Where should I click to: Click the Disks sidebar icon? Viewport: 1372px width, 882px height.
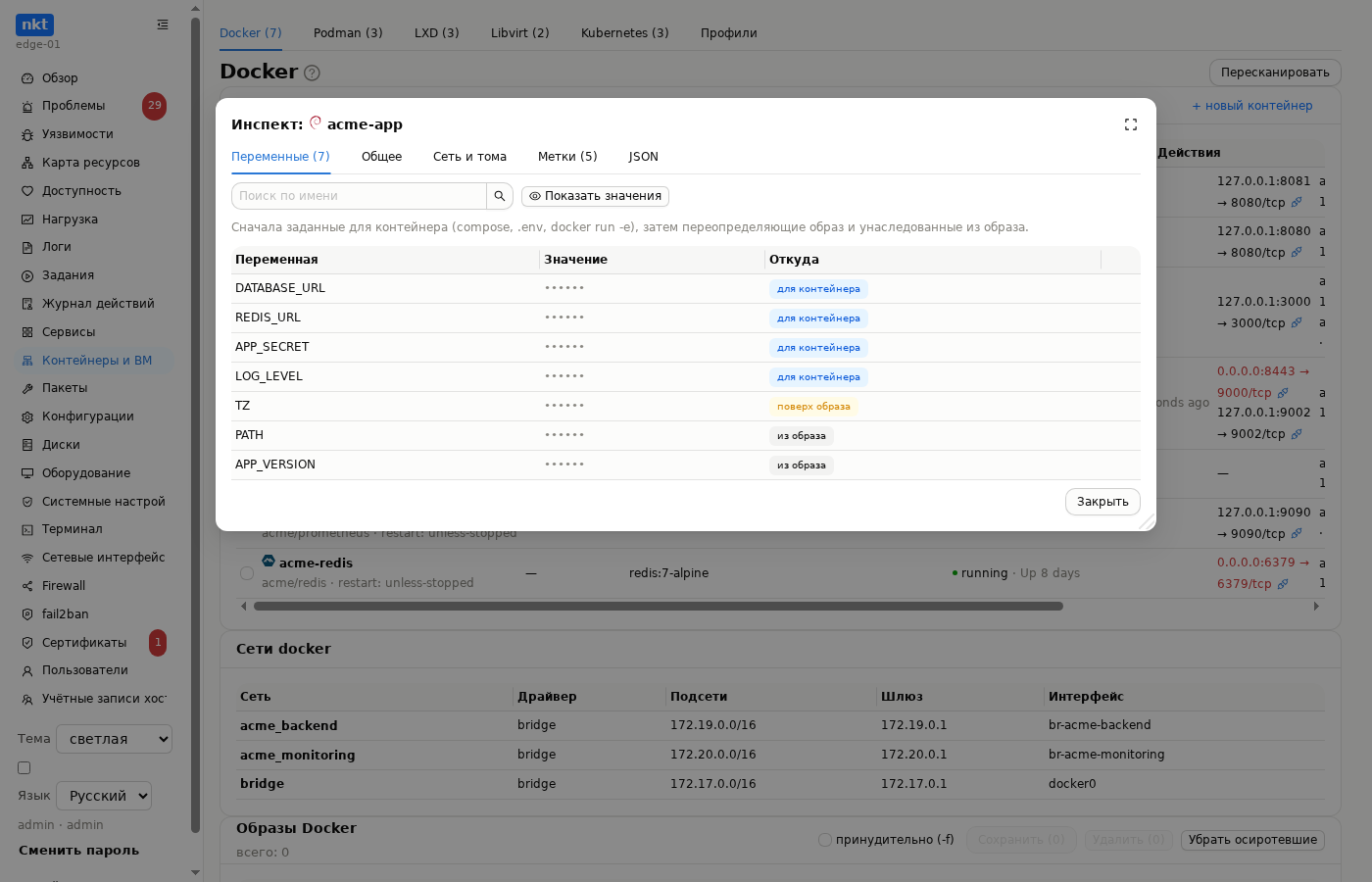click(27, 445)
